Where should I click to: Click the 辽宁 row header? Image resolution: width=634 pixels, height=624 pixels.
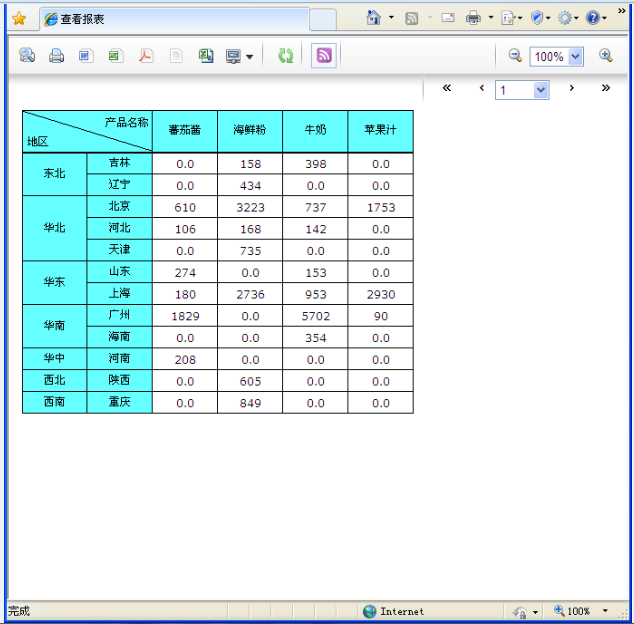(119, 185)
